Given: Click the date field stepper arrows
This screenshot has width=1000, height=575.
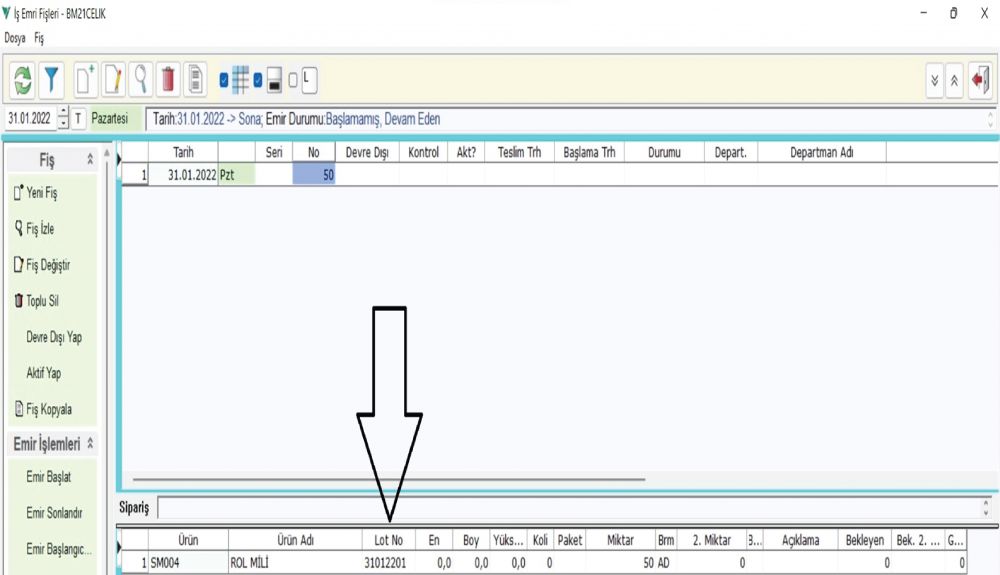Looking at the screenshot, I should point(63,119).
